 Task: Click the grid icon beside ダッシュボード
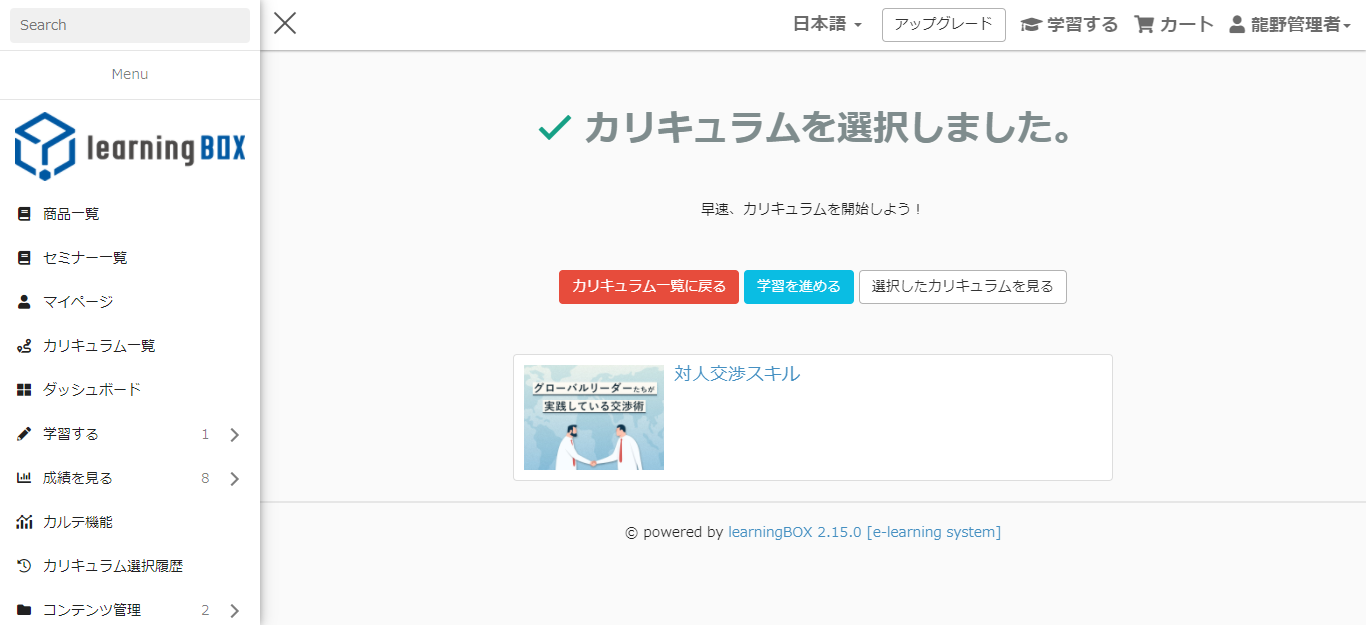pos(24,390)
